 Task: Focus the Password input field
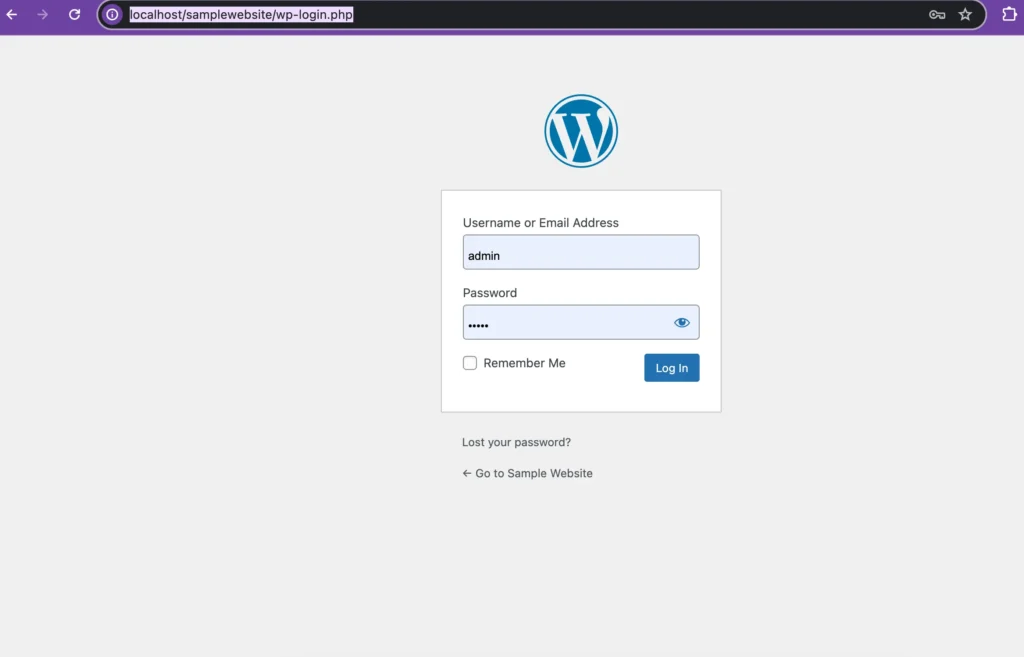(x=581, y=322)
